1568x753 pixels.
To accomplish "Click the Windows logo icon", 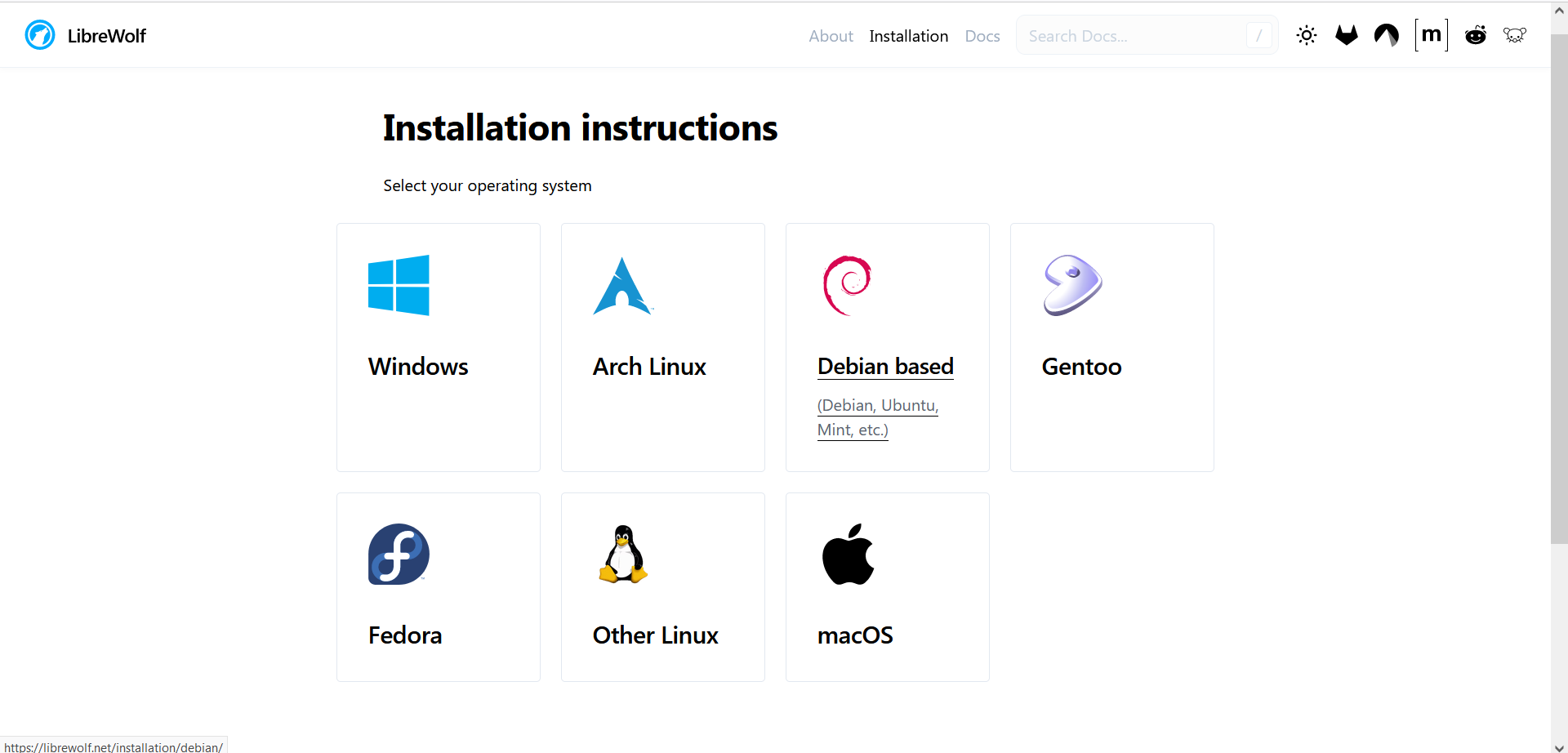I will coord(399,285).
